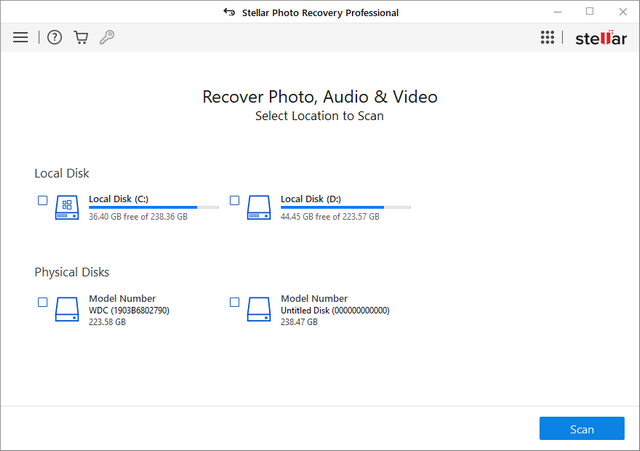Click the Untitled Disk drive icon
The image size is (640, 451).
coord(260,308)
